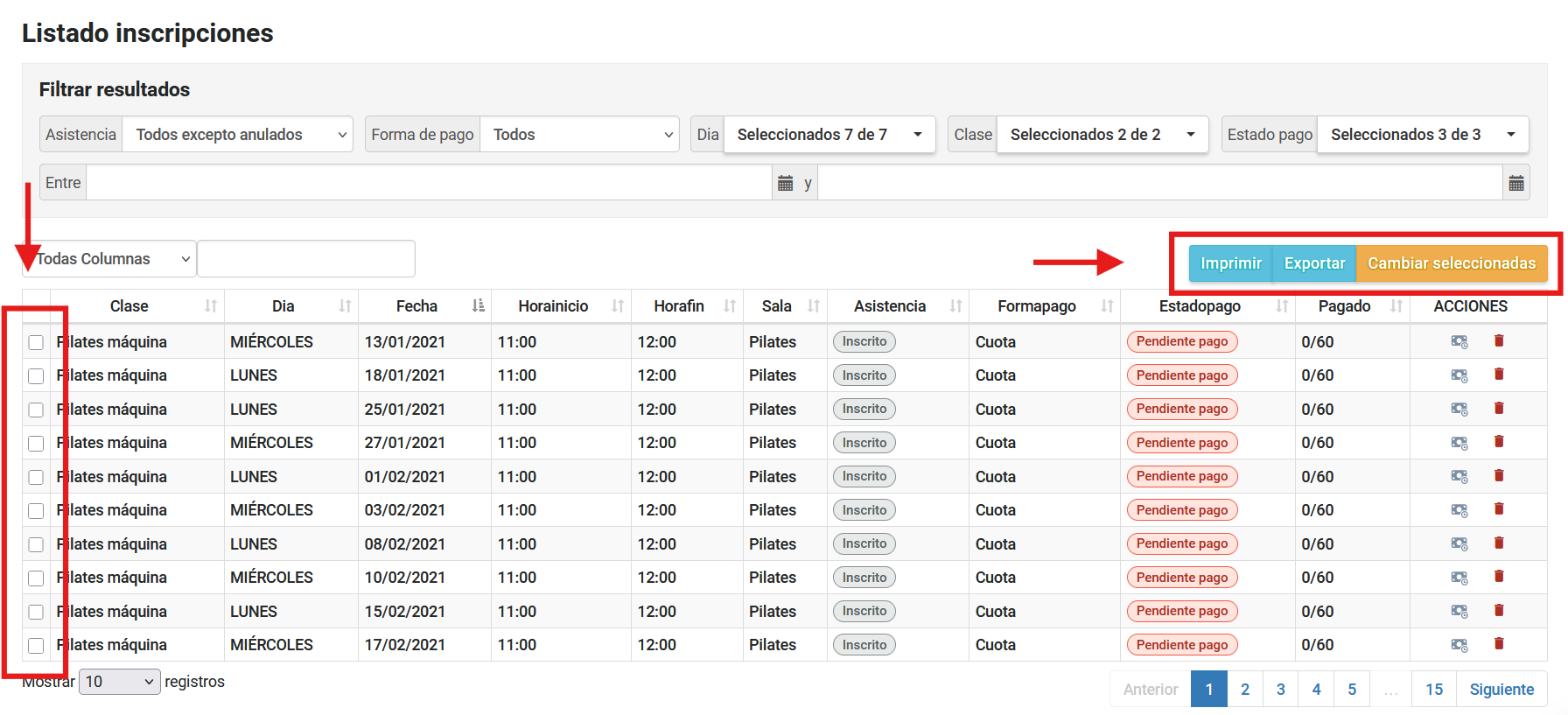Open calendar picker for the end date
This screenshot has width=1568, height=715.
[1515, 183]
